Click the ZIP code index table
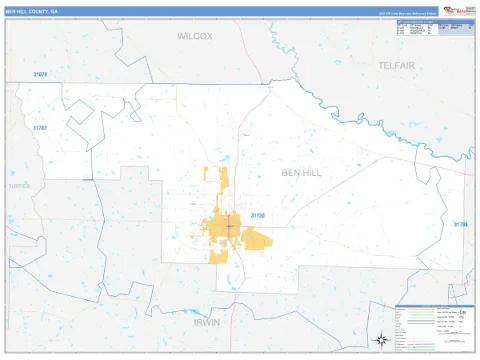480x360 pixels. [x=435, y=28]
